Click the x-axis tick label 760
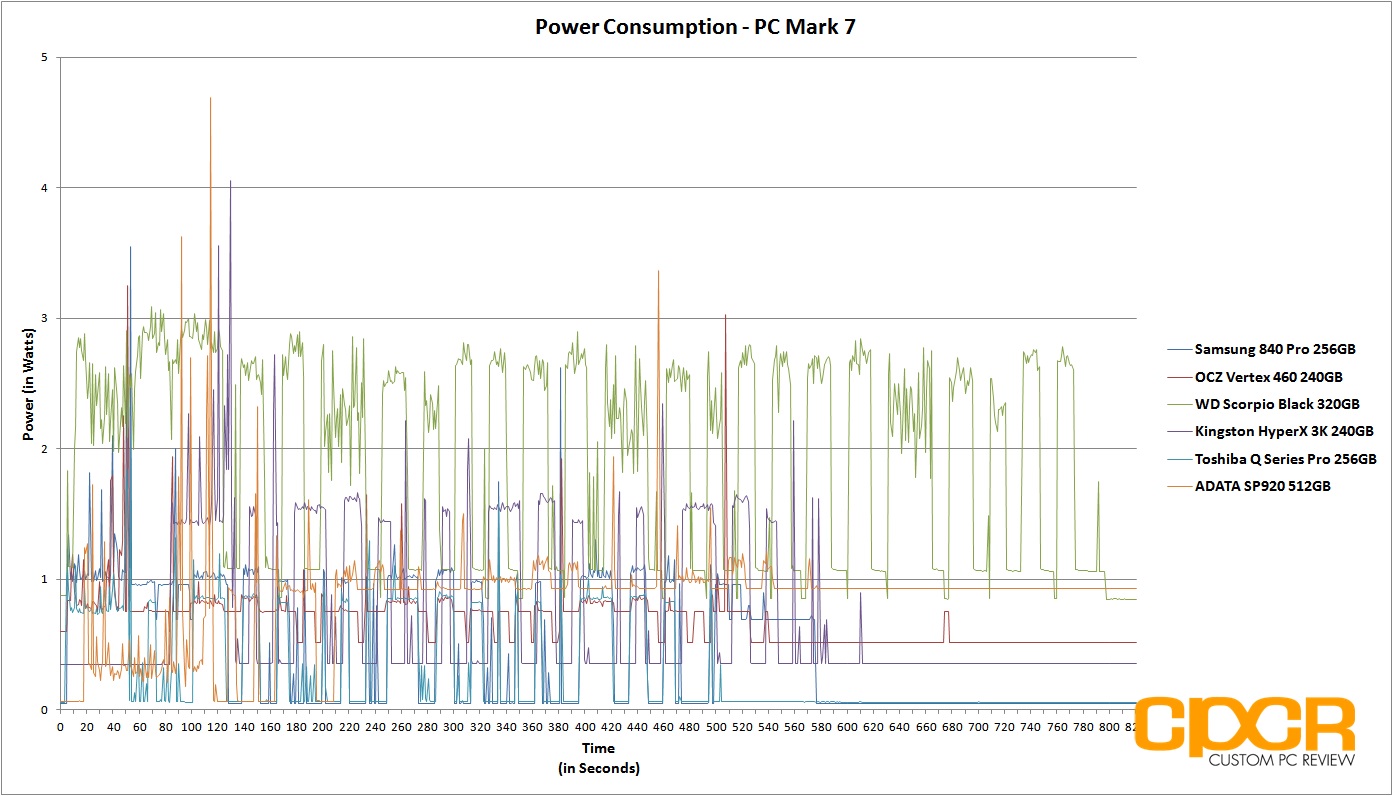The height and width of the screenshot is (796, 1393). point(1056,726)
